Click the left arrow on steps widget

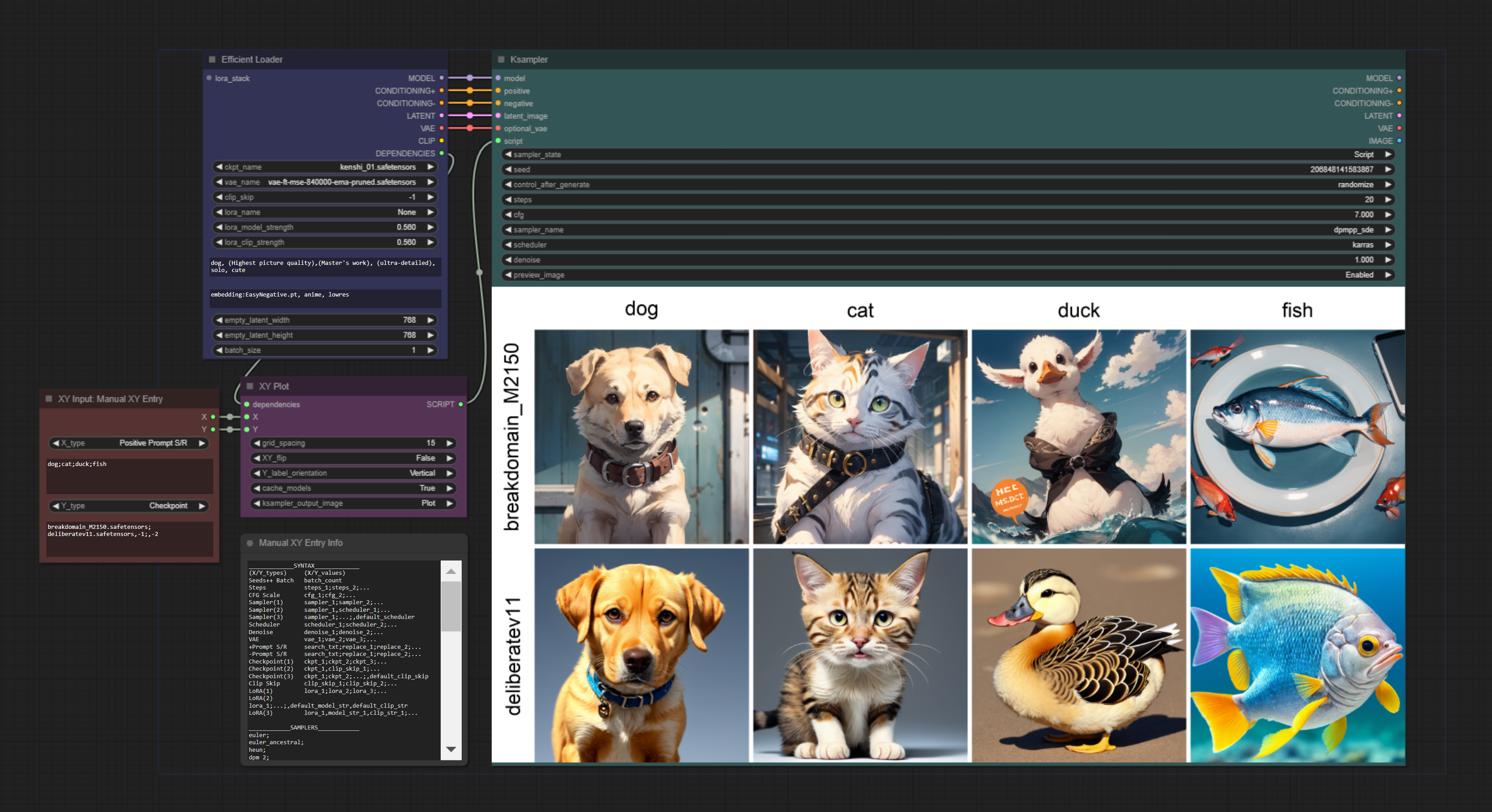pos(508,200)
